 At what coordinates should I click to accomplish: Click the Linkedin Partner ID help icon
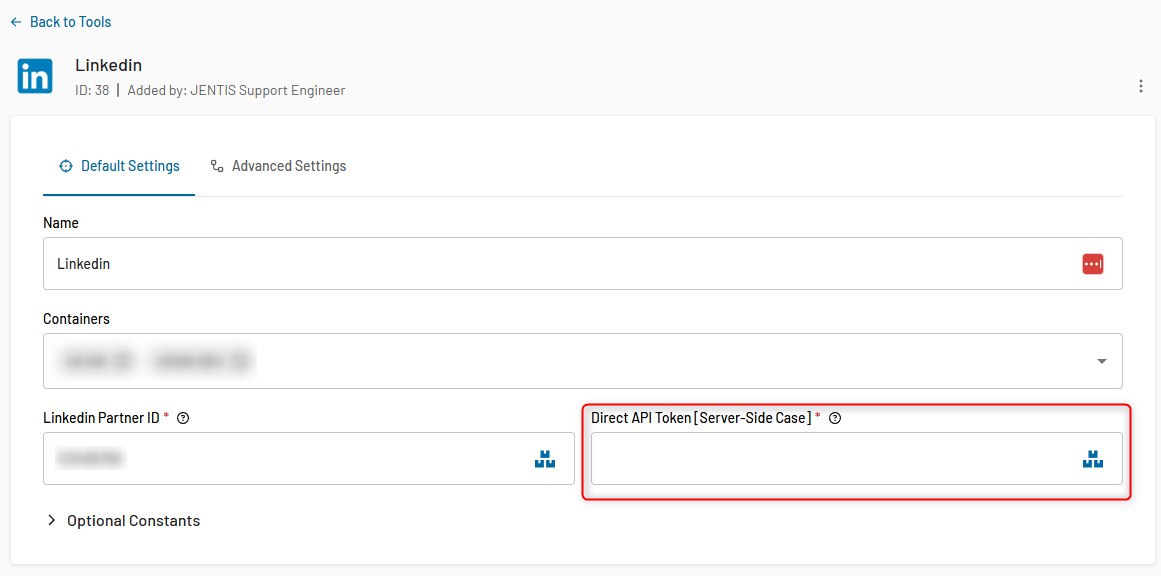(x=184, y=418)
